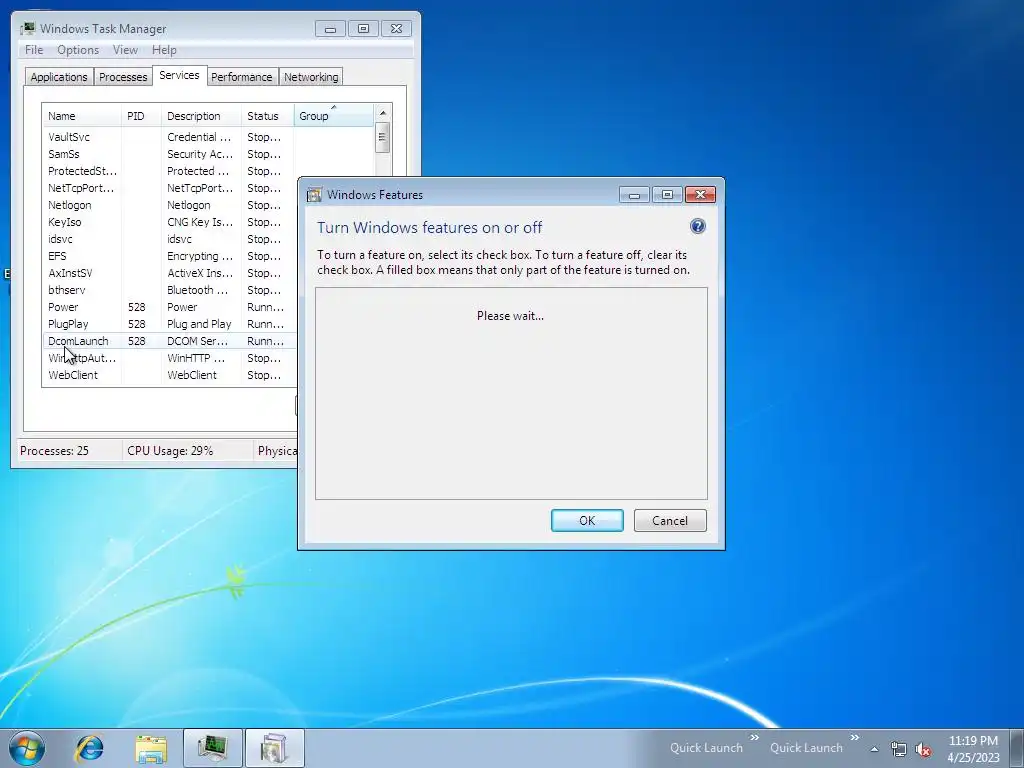Image resolution: width=1024 pixels, height=768 pixels.
Task: Launch Internet Explorer from the taskbar
Action: tap(89, 748)
